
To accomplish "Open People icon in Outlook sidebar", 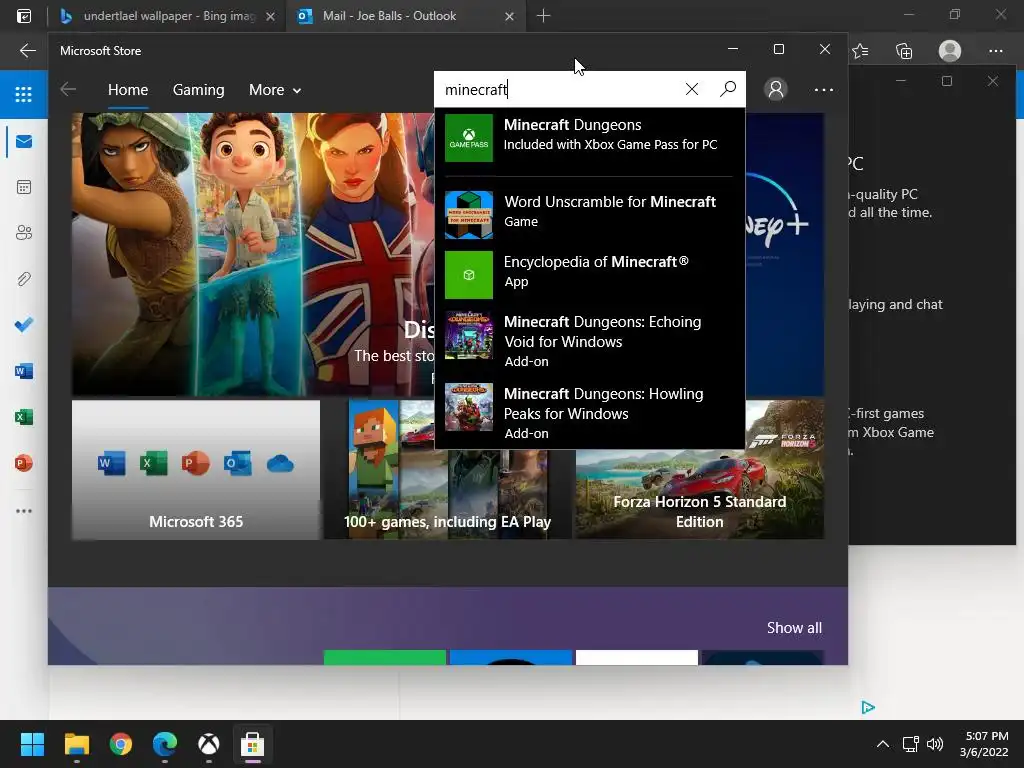I will [24, 233].
